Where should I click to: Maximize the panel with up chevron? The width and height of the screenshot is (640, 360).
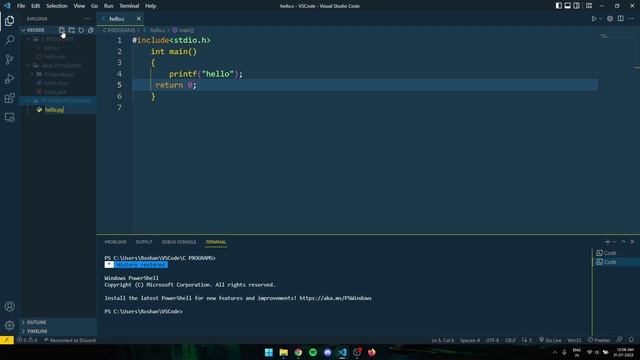pyautogui.click(x=623, y=242)
